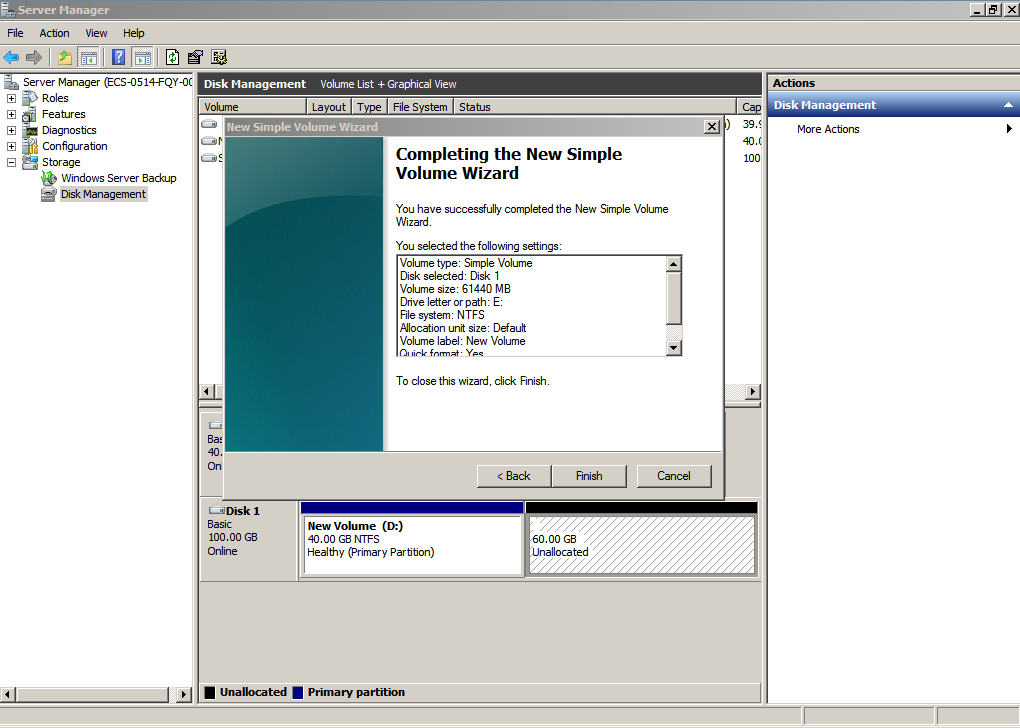1020x728 pixels.
Task: Select the Roles tree item
Action: [55, 98]
